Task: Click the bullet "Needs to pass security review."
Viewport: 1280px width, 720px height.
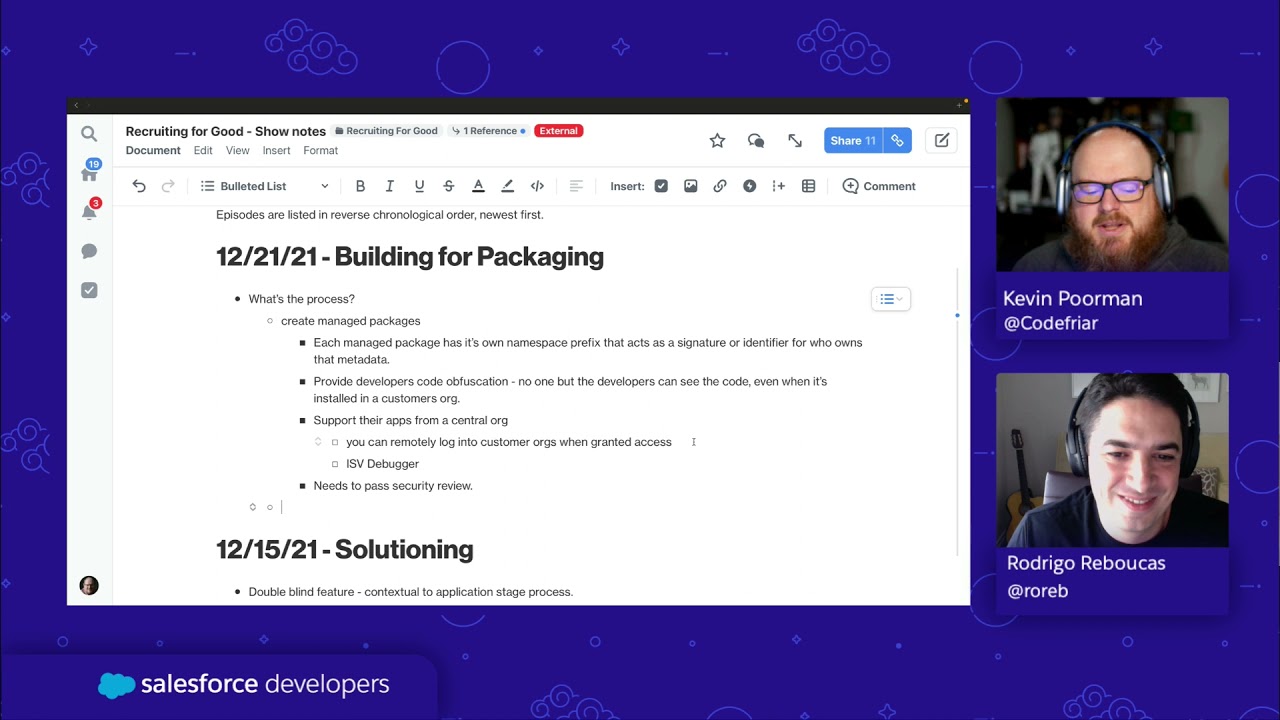Action: pyautogui.click(x=393, y=486)
